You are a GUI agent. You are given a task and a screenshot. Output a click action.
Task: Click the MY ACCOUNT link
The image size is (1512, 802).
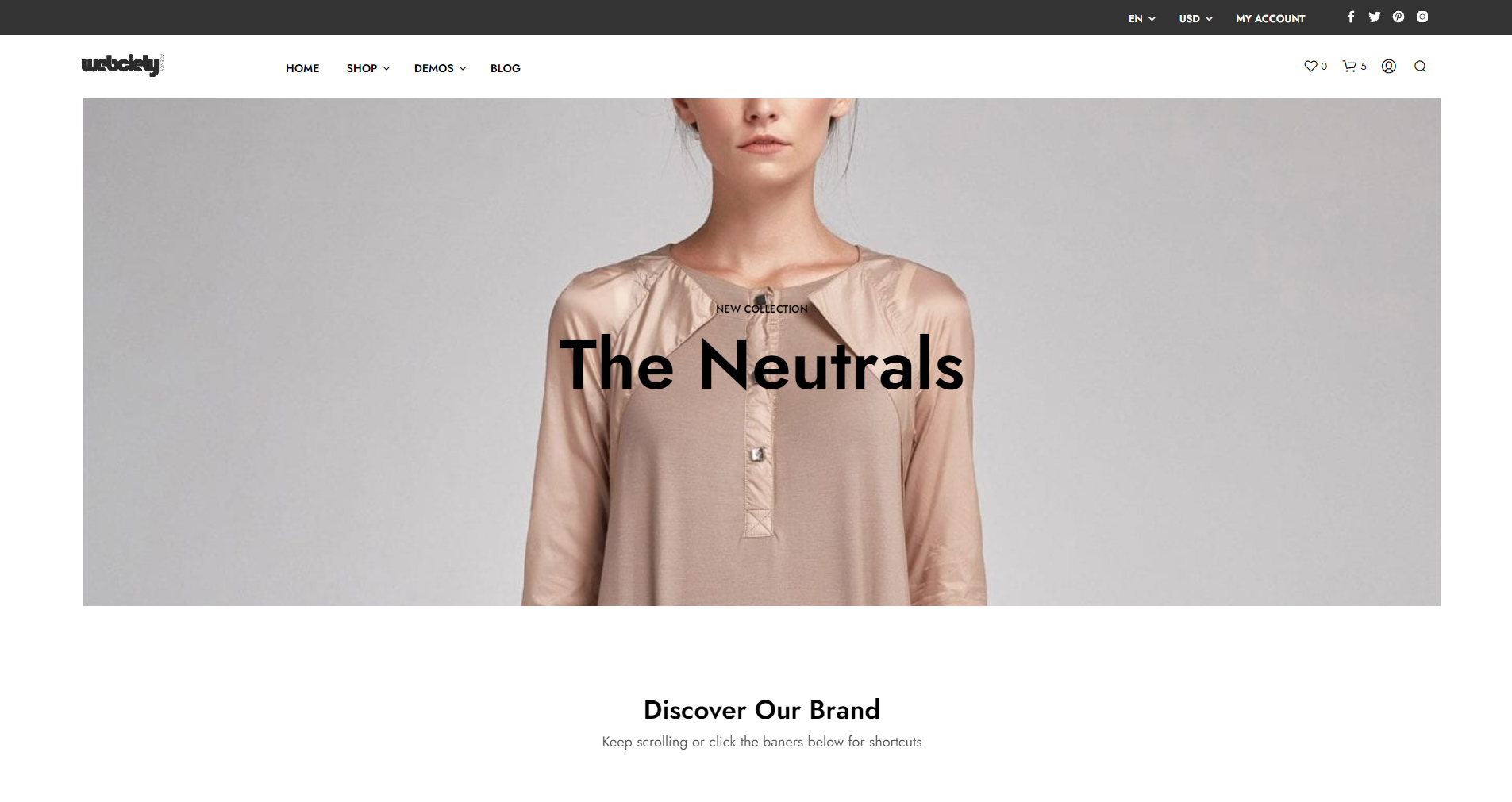(1270, 18)
